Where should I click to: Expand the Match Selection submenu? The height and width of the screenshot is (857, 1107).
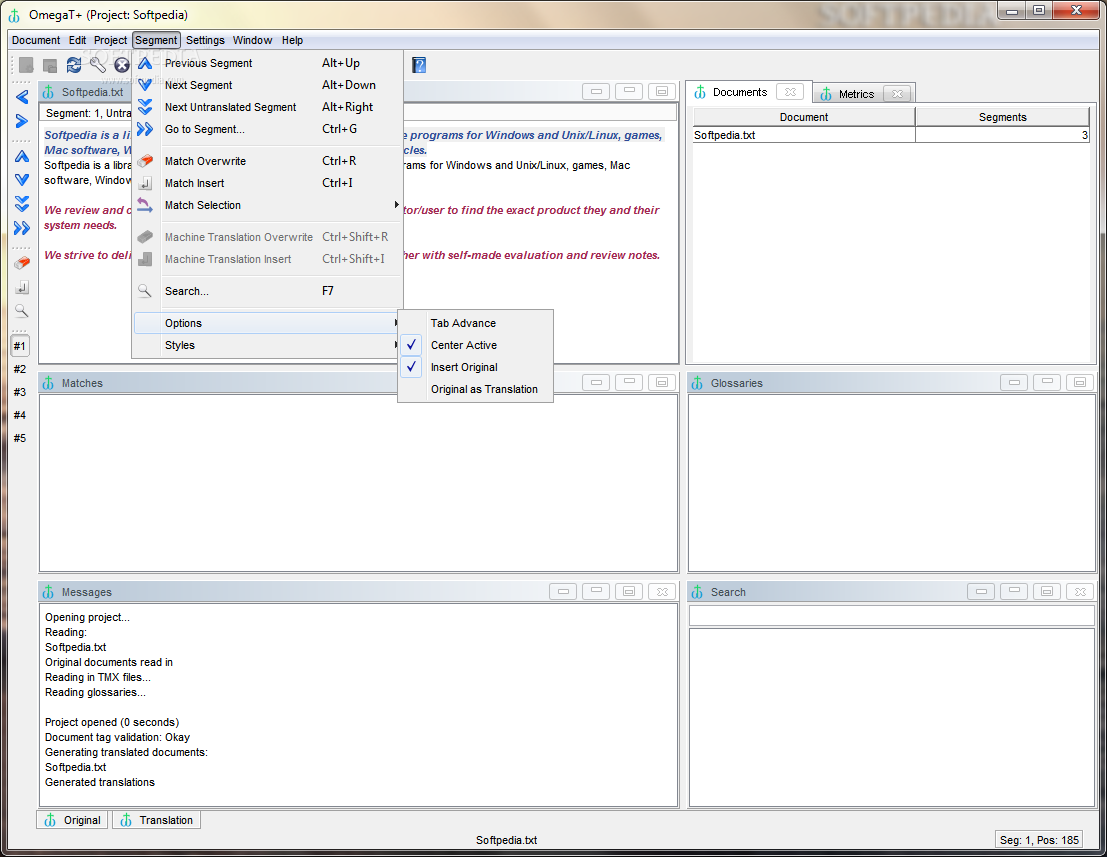(x=268, y=205)
